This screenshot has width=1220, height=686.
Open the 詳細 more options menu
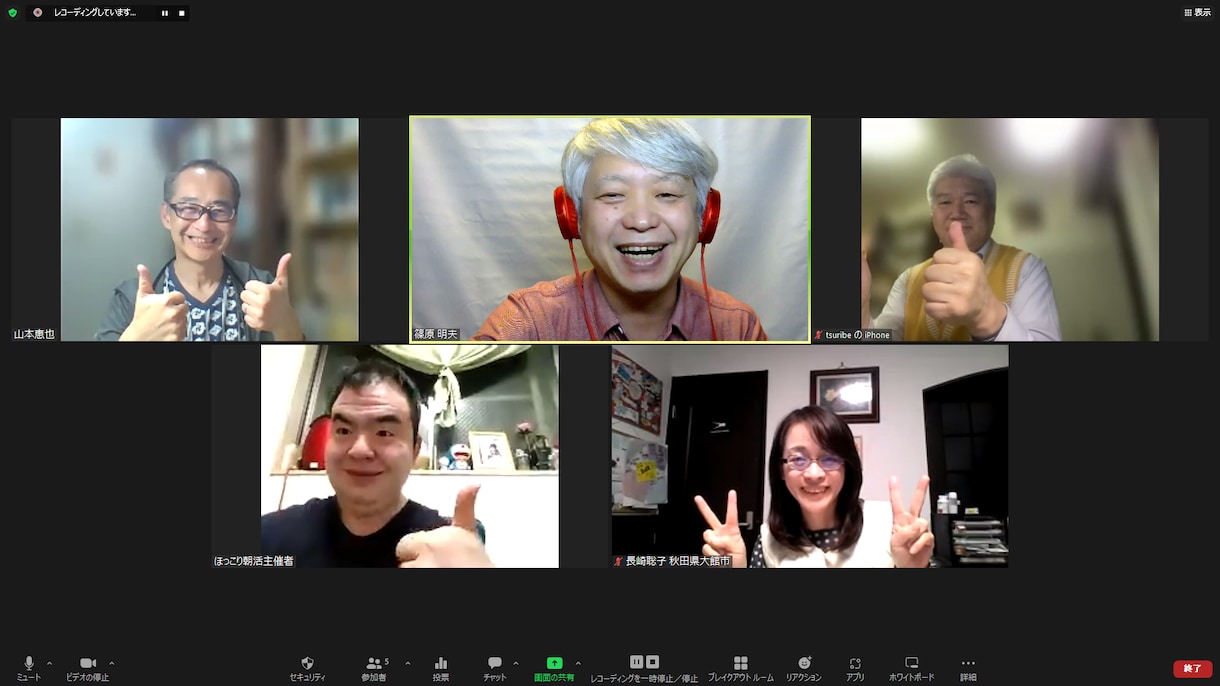coord(968,668)
